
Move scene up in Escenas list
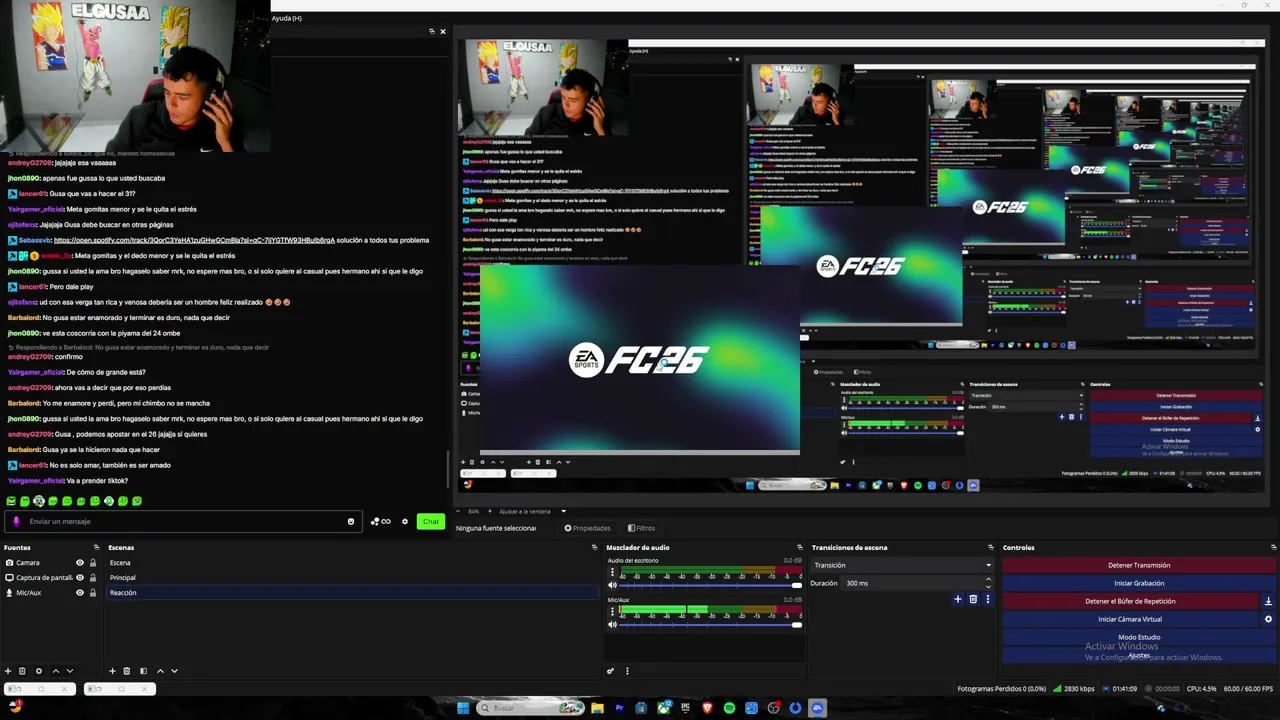pyautogui.click(x=160, y=671)
